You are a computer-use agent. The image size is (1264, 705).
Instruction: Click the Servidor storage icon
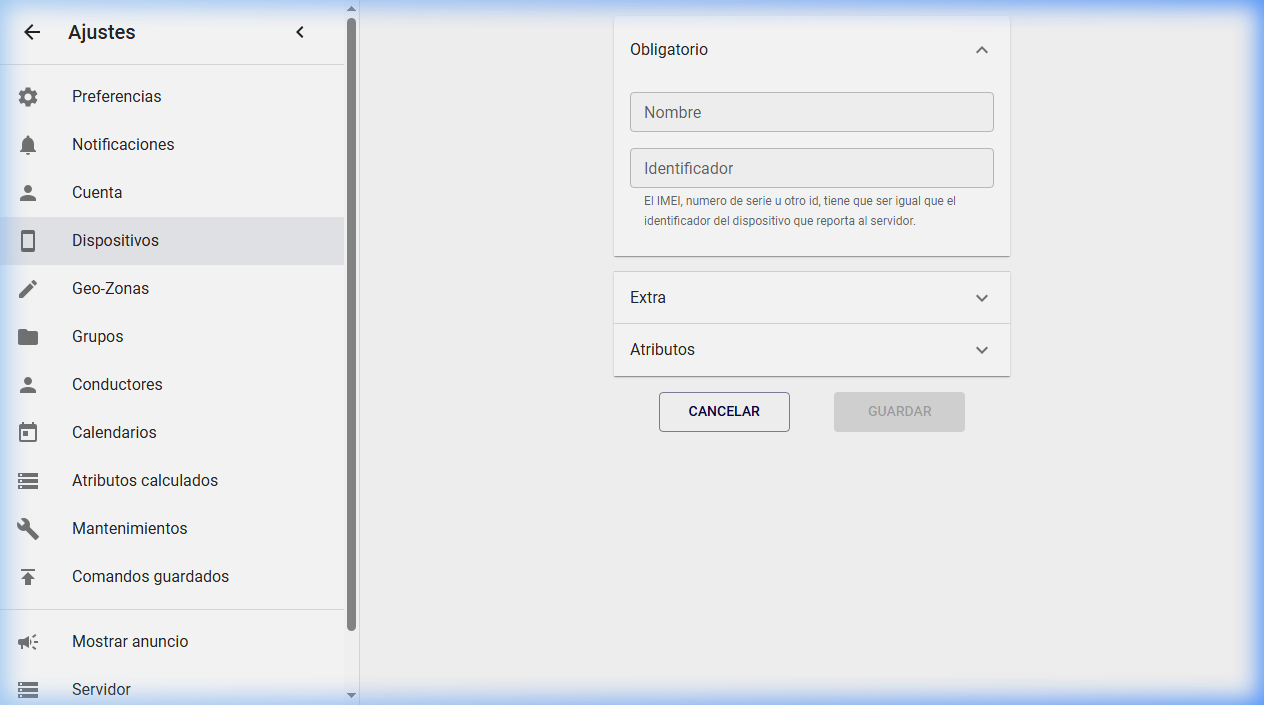pos(28,690)
